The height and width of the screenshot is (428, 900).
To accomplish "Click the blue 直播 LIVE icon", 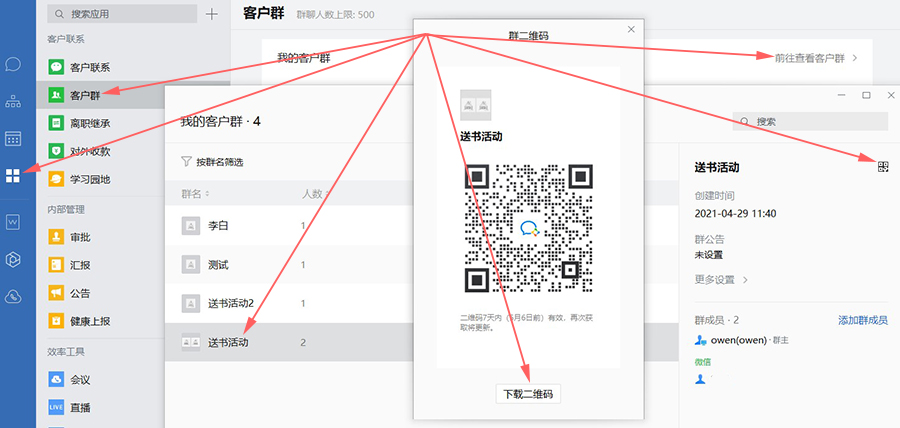I will pos(56,407).
